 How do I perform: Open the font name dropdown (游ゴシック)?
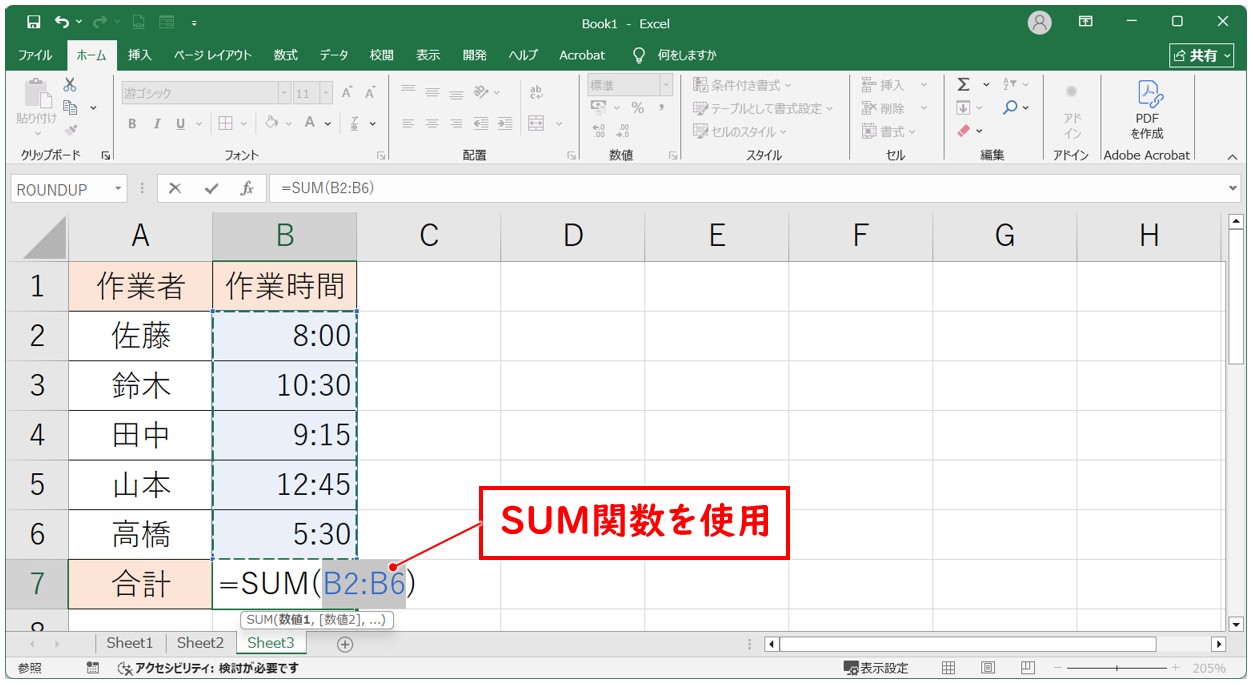[284, 93]
